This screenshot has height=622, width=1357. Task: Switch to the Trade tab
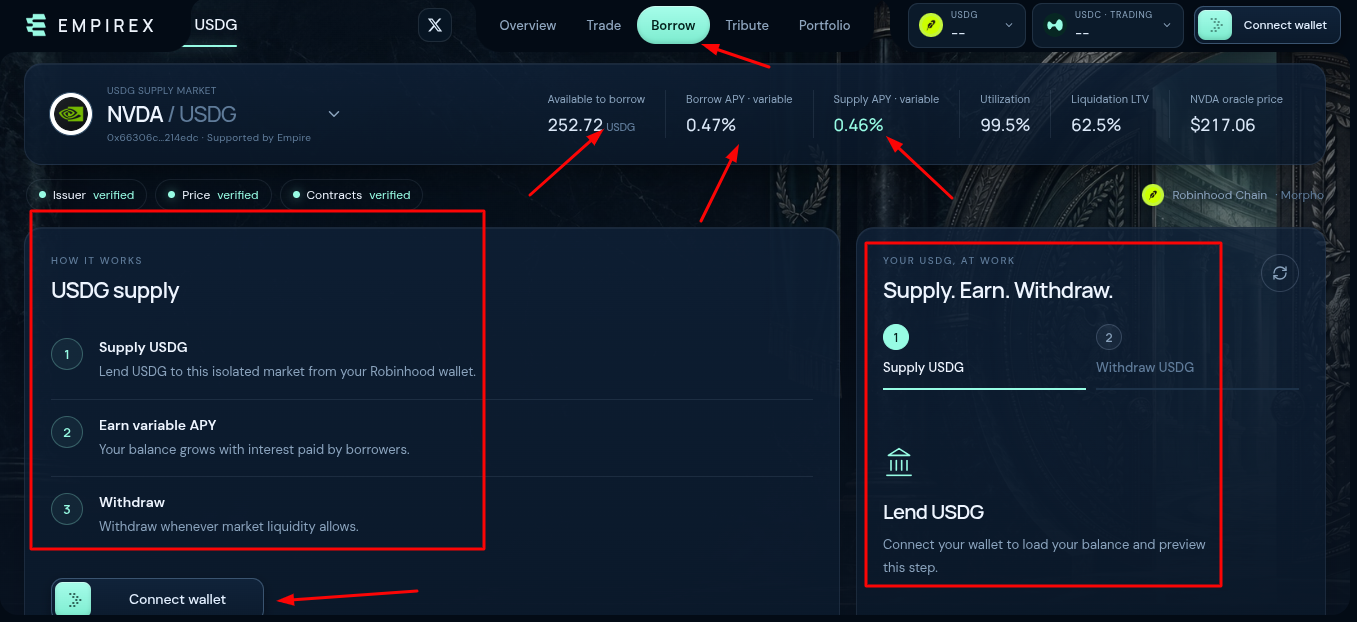click(604, 25)
